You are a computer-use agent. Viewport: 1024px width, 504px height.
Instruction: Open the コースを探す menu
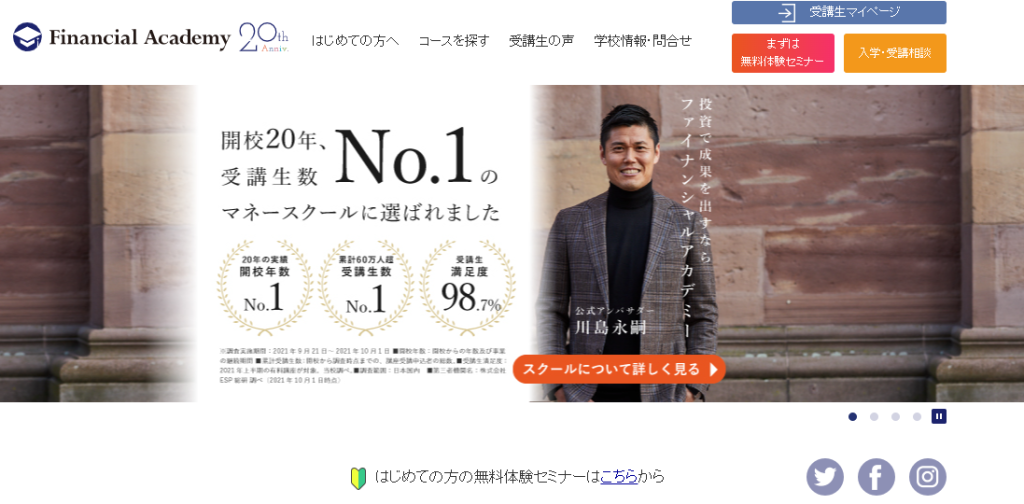tap(454, 40)
